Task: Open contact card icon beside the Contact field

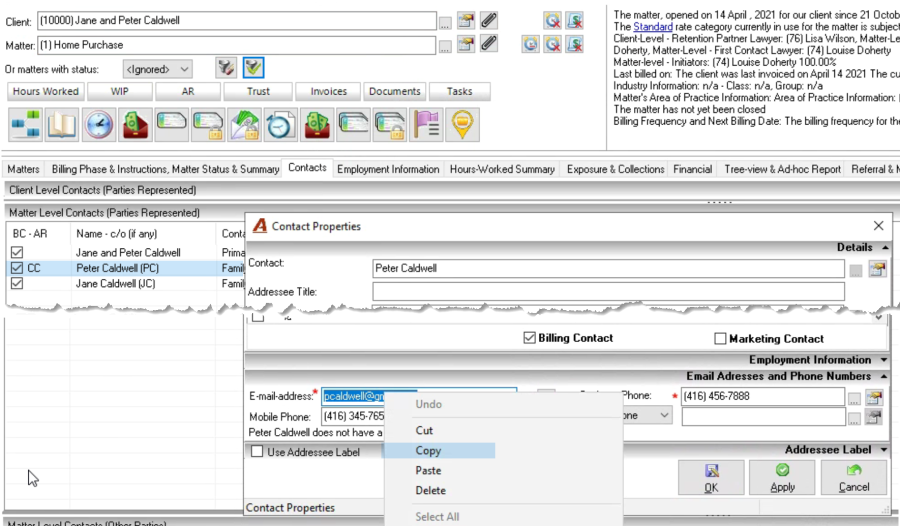Action: click(877, 269)
